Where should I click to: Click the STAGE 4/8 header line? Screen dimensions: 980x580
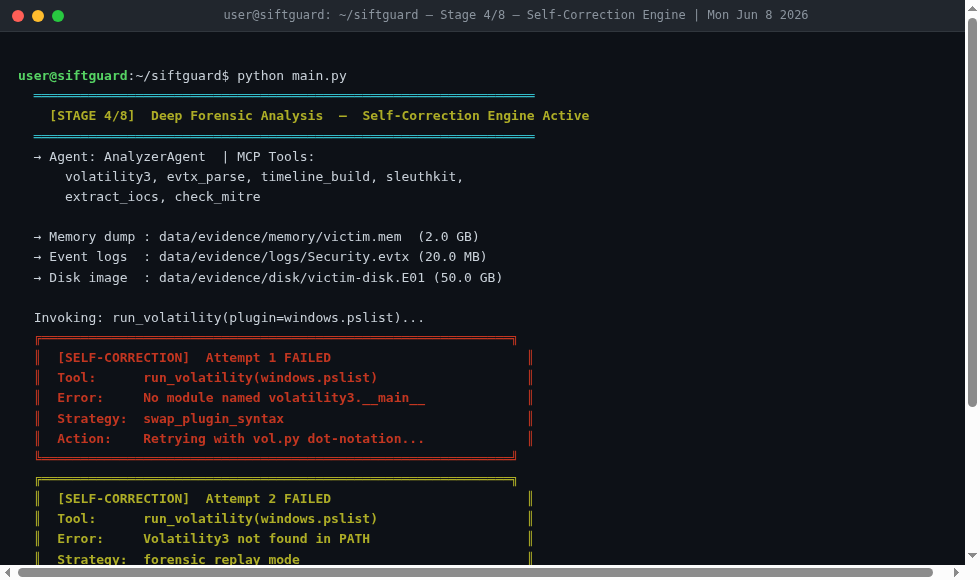tap(319, 116)
